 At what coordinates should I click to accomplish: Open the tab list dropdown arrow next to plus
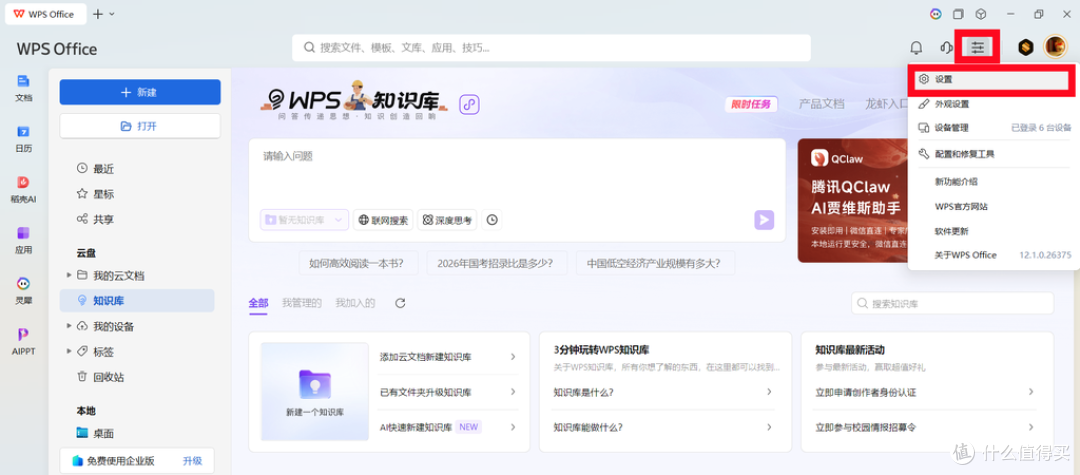point(112,14)
